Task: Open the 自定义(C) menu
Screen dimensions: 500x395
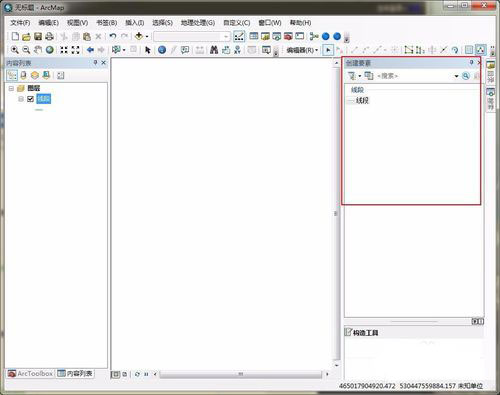Action: 237,23
